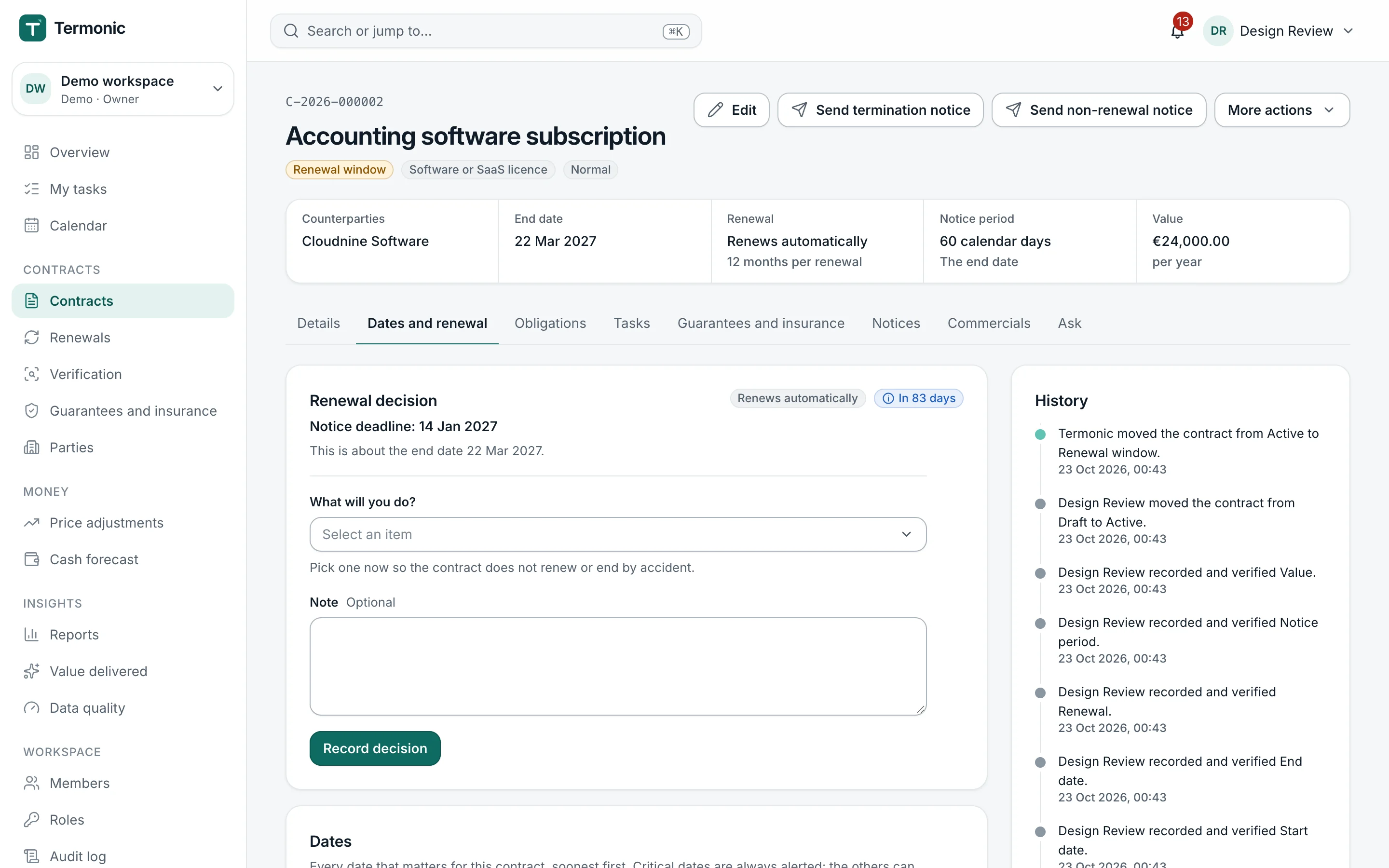The image size is (1389, 868).
Task: Click the My tasks checklist icon
Action: (31, 189)
